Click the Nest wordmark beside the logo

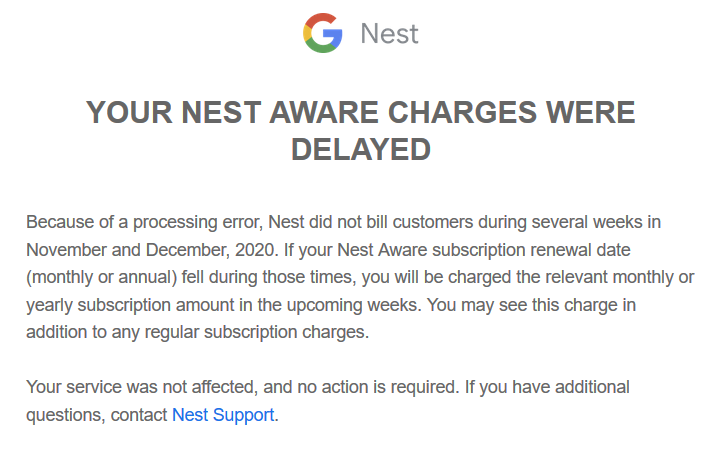point(389,34)
